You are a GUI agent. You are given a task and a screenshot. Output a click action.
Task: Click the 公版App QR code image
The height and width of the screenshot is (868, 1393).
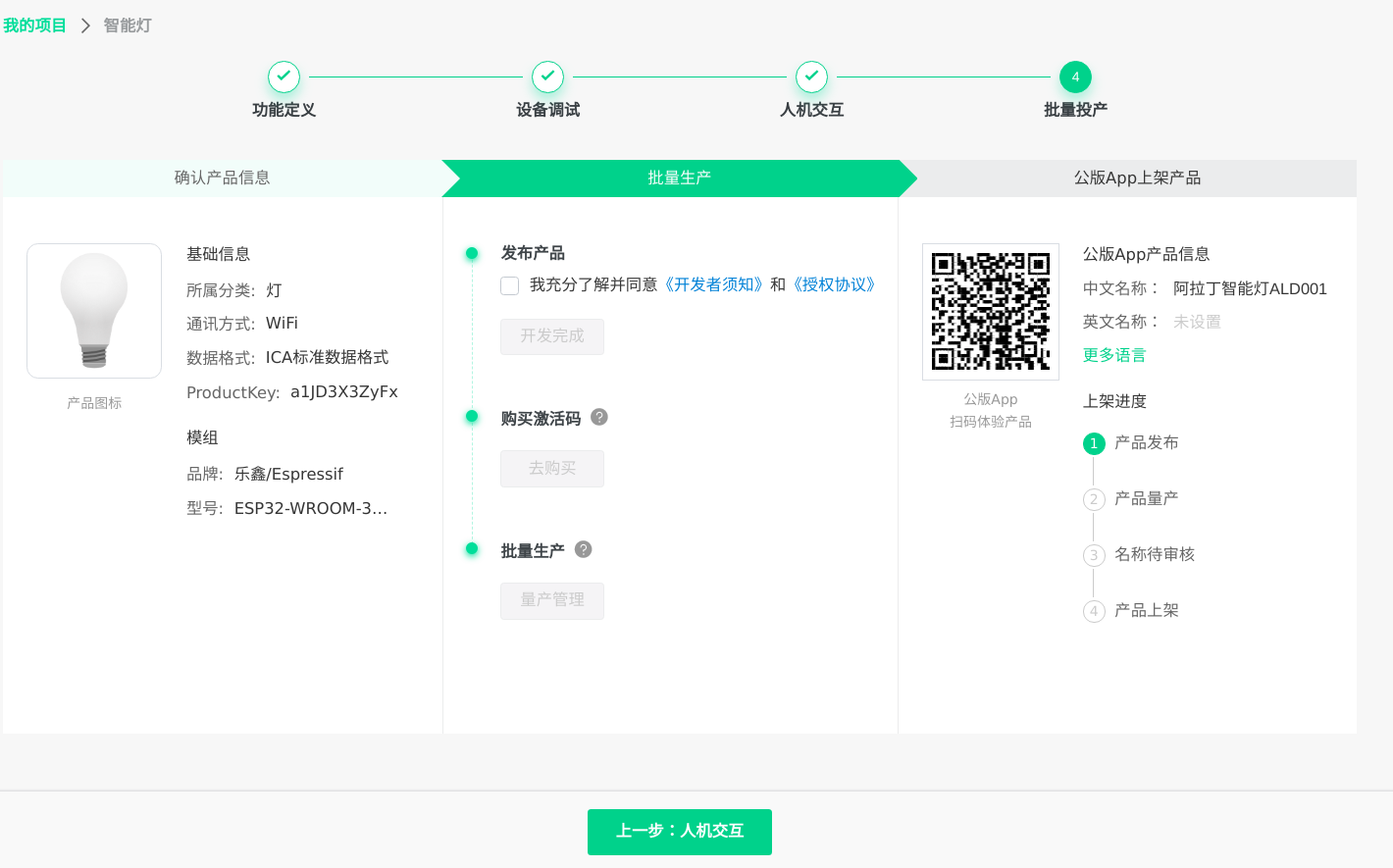[x=991, y=312]
